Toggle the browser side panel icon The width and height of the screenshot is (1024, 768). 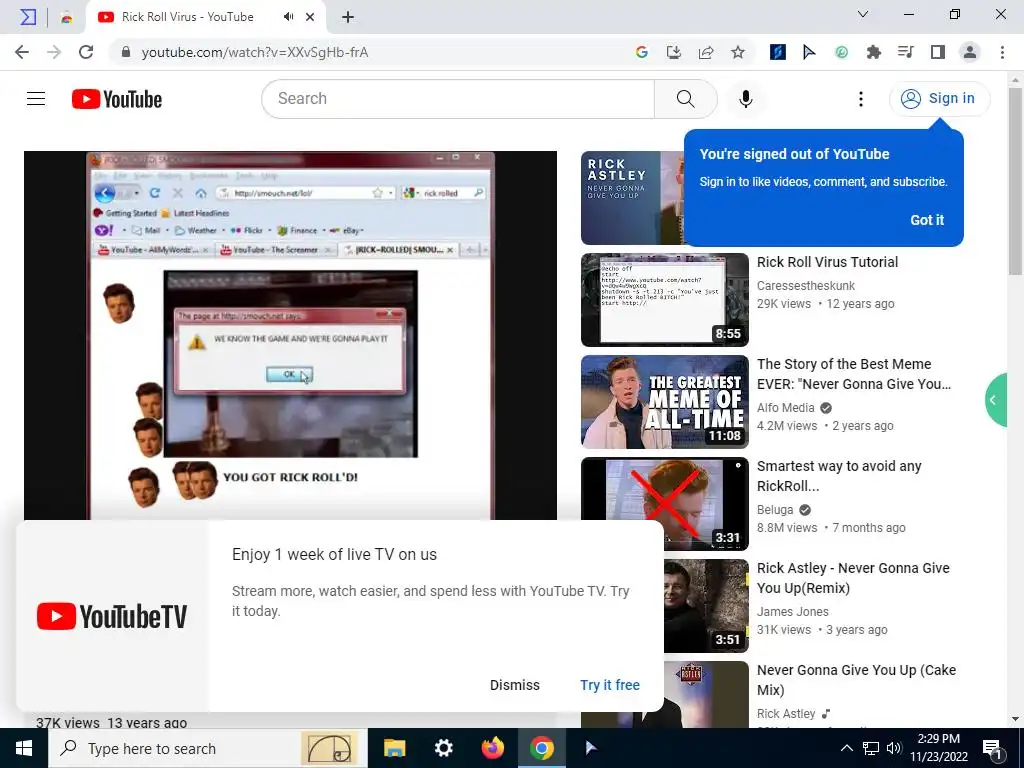[x=938, y=52]
